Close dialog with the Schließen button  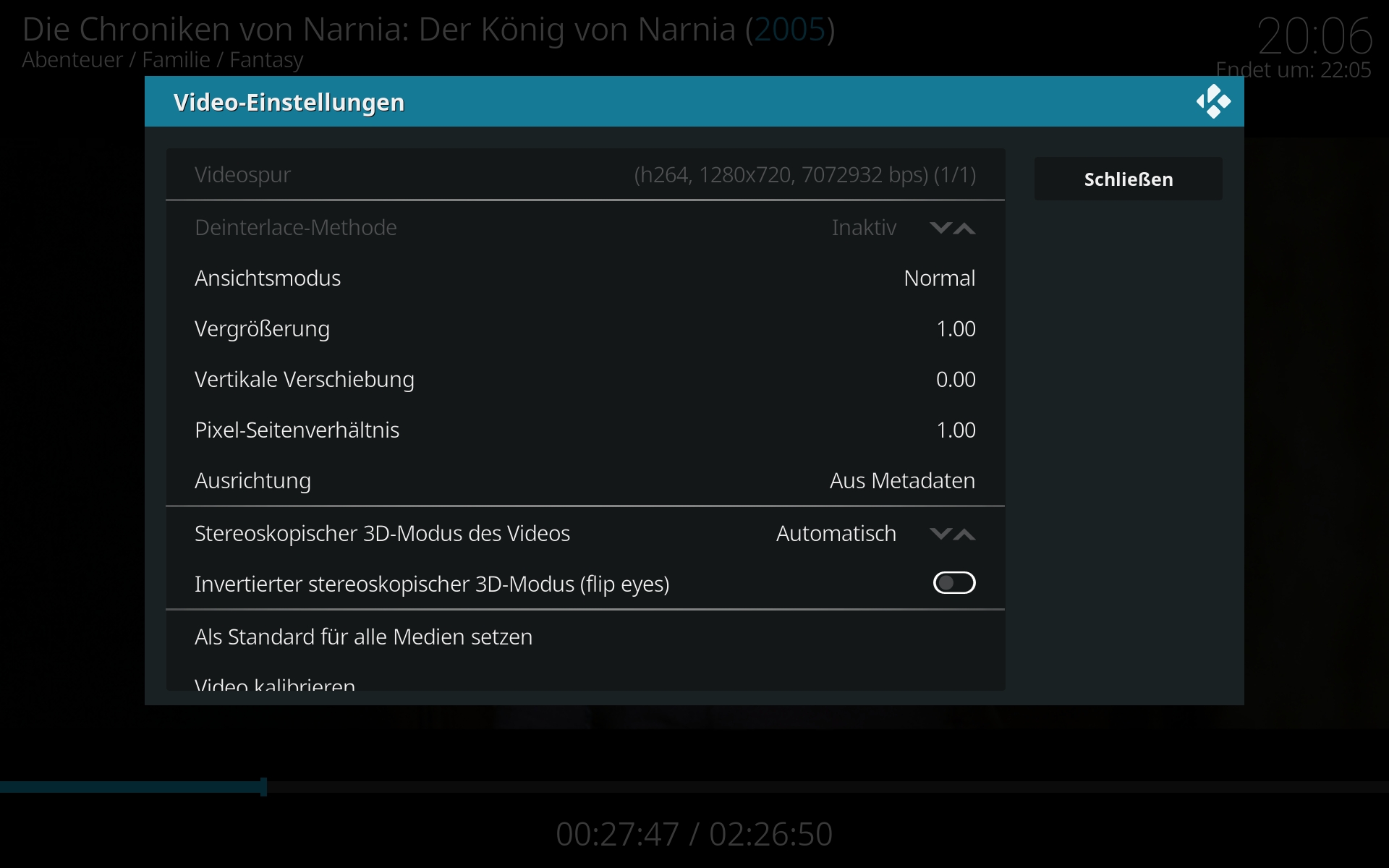click(1128, 179)
